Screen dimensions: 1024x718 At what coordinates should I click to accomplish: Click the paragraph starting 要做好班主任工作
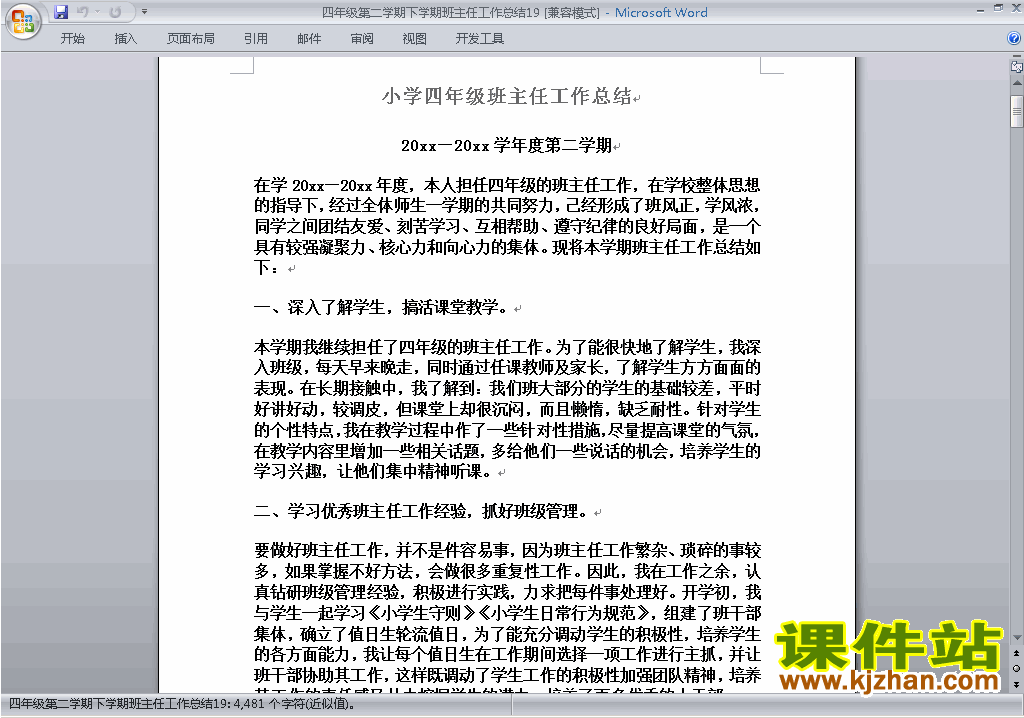507,619
